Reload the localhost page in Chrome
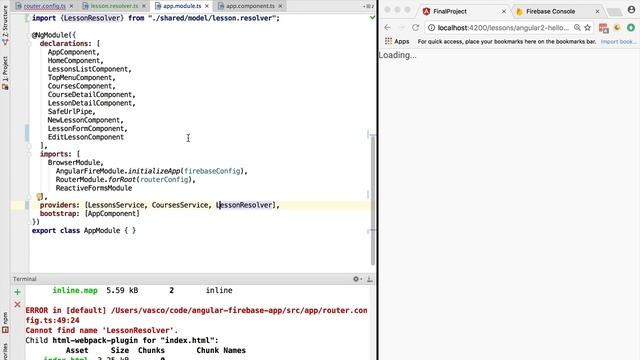 [x=416, y=27]
